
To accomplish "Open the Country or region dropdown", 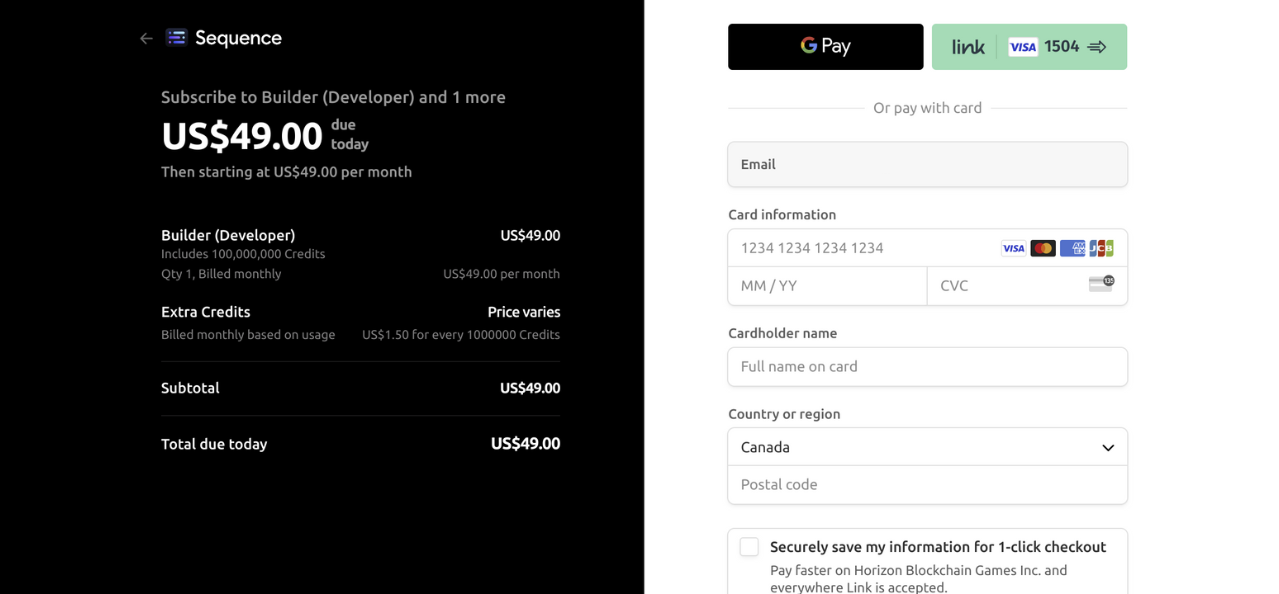I will (x=927, y=447).
